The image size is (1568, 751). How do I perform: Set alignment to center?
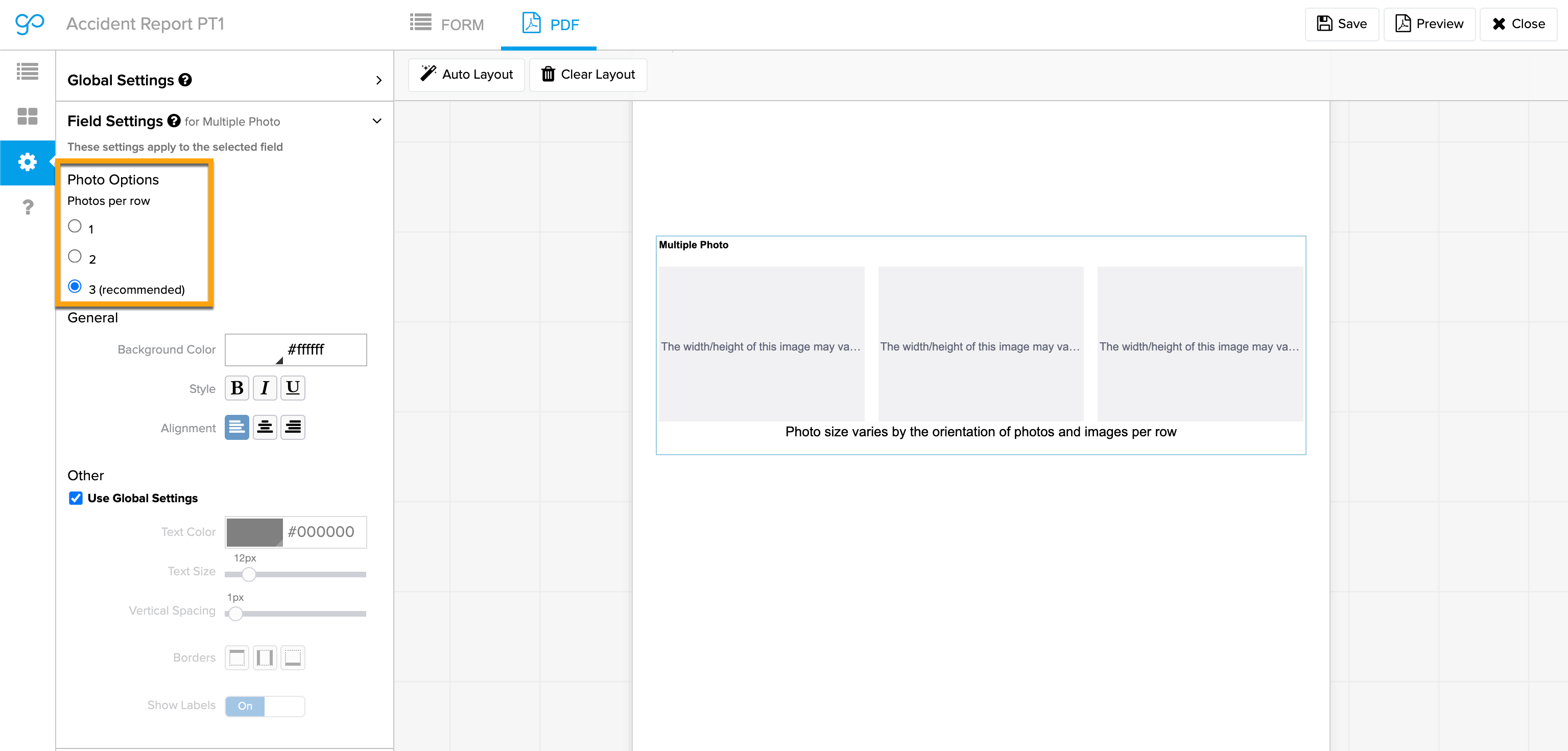(x=265, y=428)
